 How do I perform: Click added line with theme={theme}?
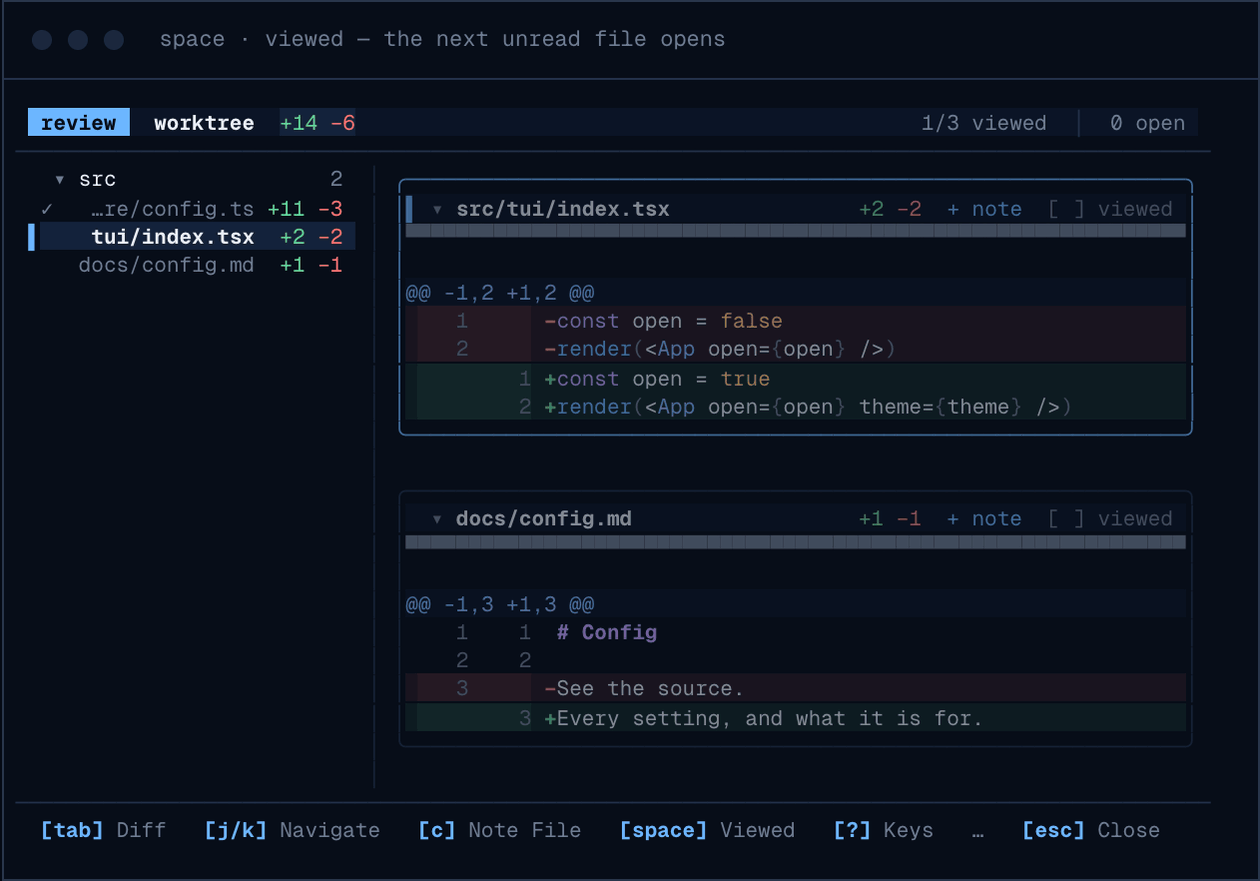point(795,407)
